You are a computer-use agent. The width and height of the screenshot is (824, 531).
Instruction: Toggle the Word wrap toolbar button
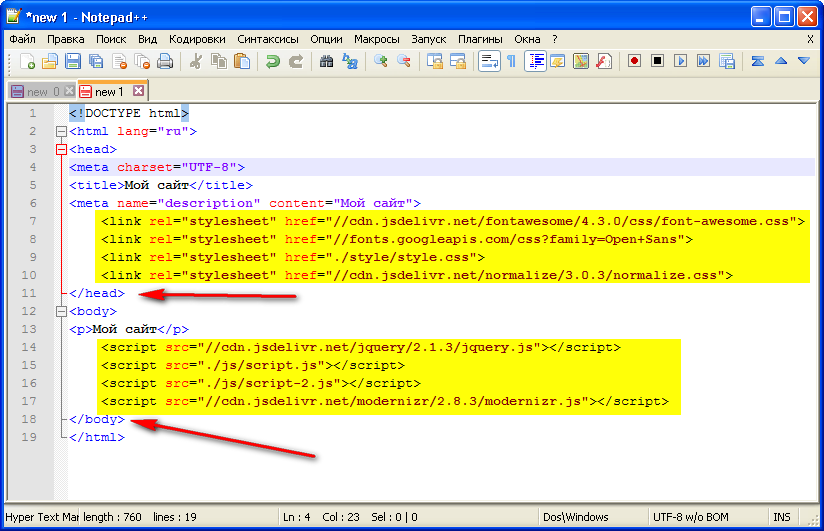click(489, 62)
